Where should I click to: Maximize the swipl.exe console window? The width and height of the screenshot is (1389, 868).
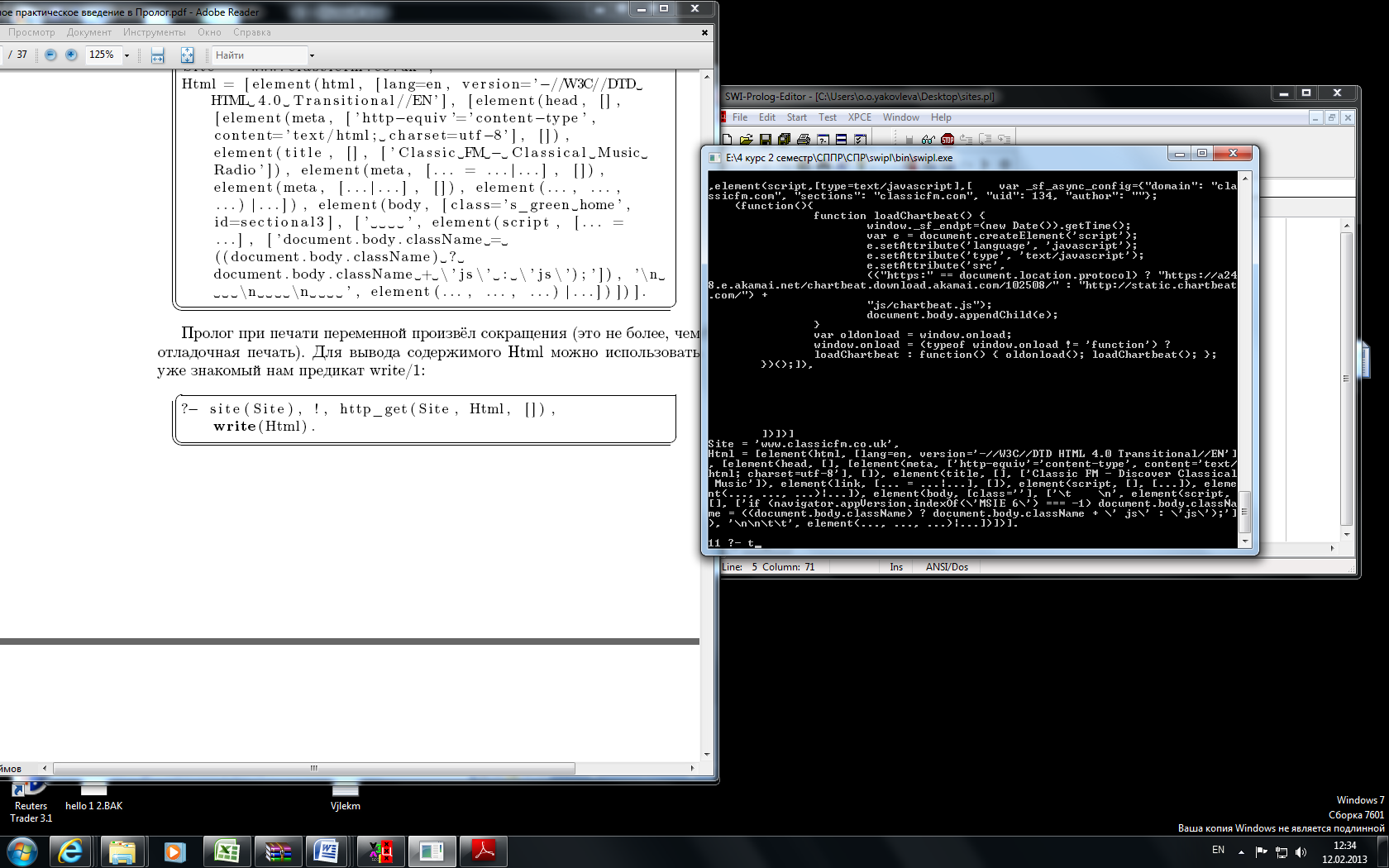[1202, 154]
